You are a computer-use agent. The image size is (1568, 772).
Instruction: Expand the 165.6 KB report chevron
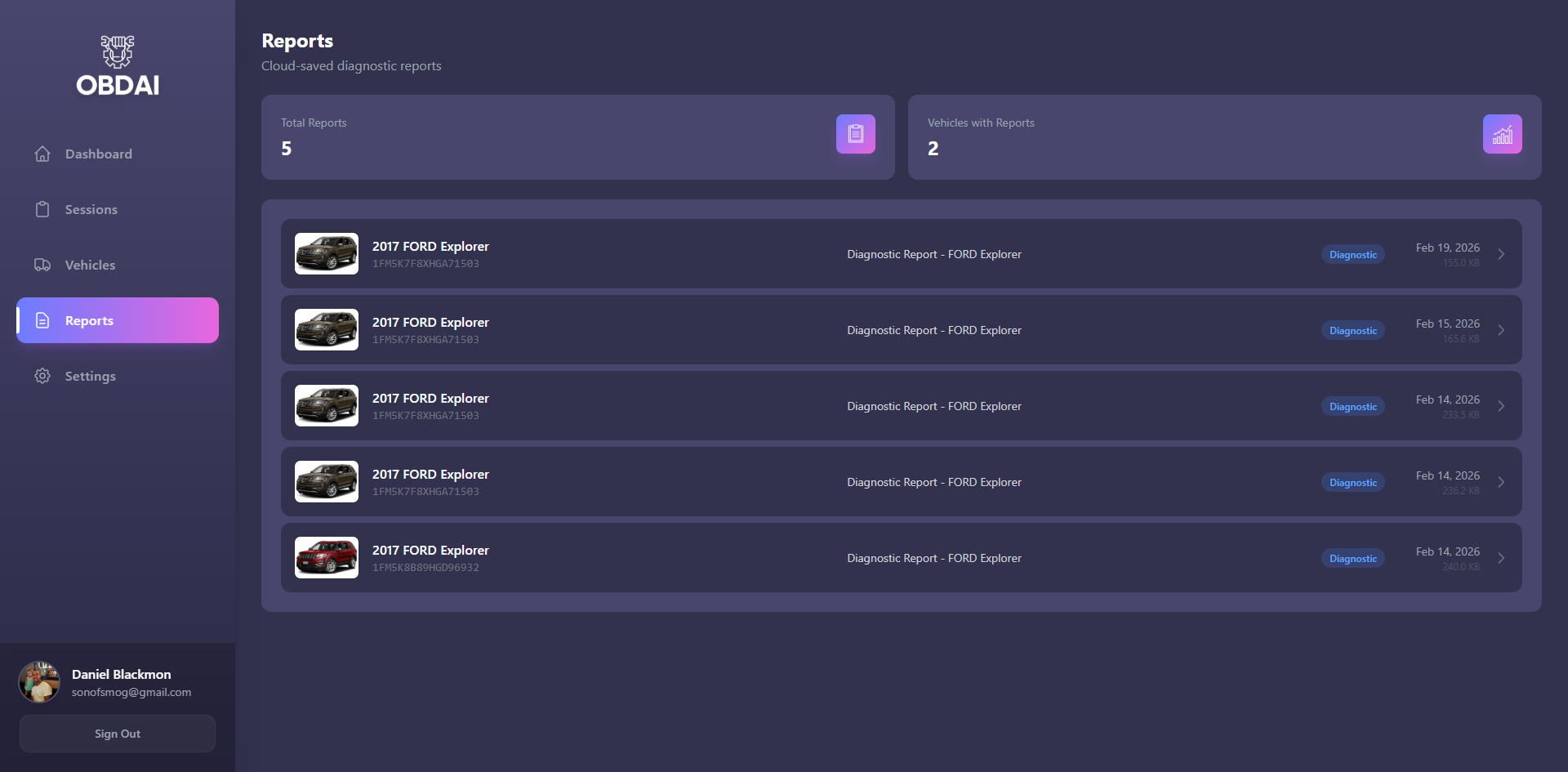1501,330
